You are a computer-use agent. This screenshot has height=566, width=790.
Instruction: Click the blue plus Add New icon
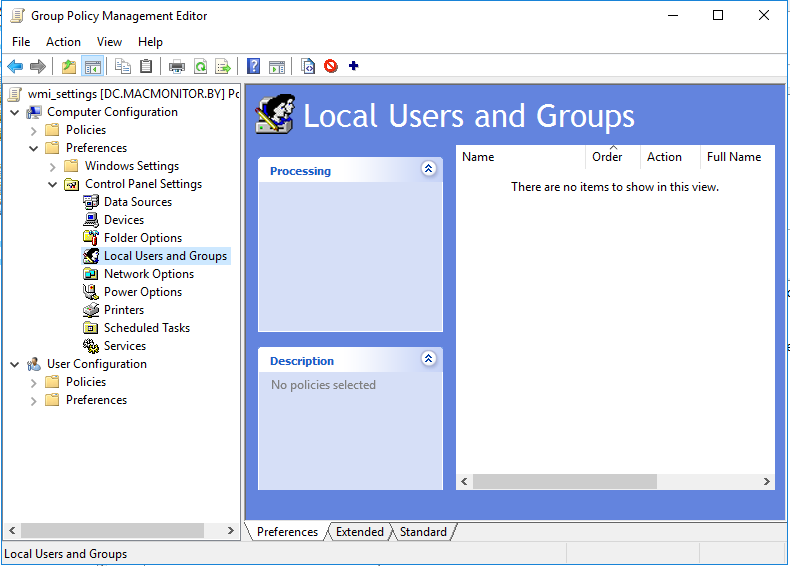click(x=353, y=67)
